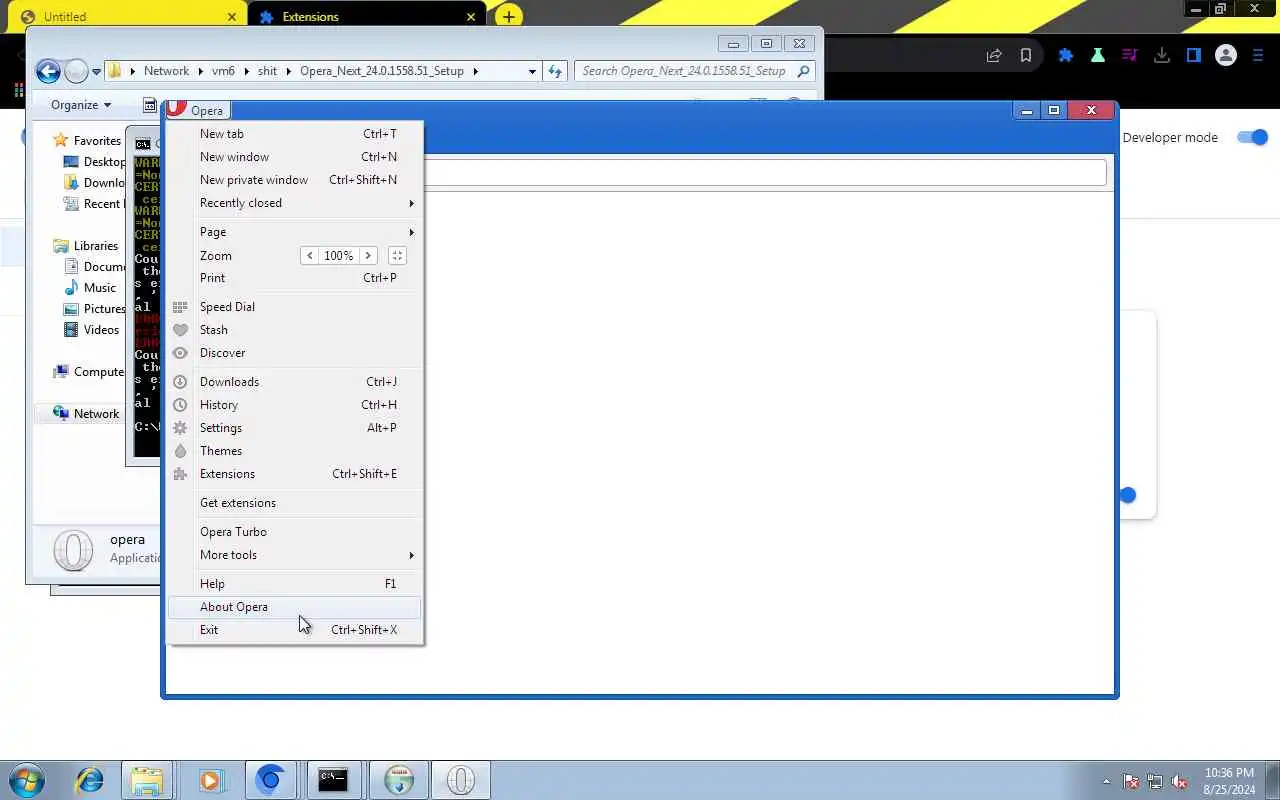Expand More tools submenu
The width and height of the screenshot is (1280, 800).
point(296,555)
